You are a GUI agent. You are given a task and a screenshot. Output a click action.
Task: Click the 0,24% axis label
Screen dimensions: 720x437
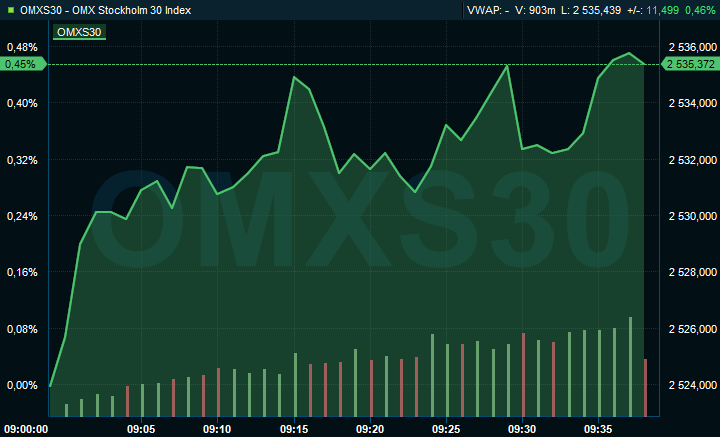22,216
